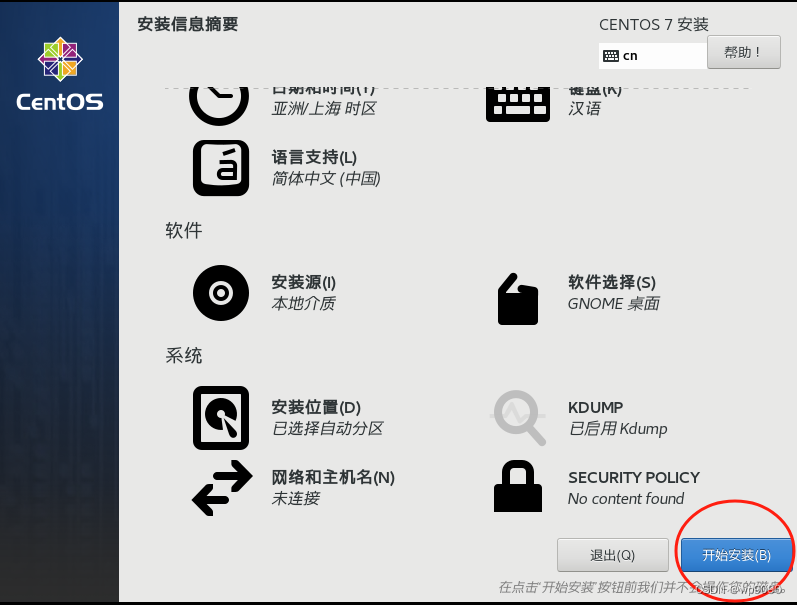The width and height of the screenshot is (797, 605).
Task: Open 网络和主机名(N) configuration
Action: tap(333, 477)
